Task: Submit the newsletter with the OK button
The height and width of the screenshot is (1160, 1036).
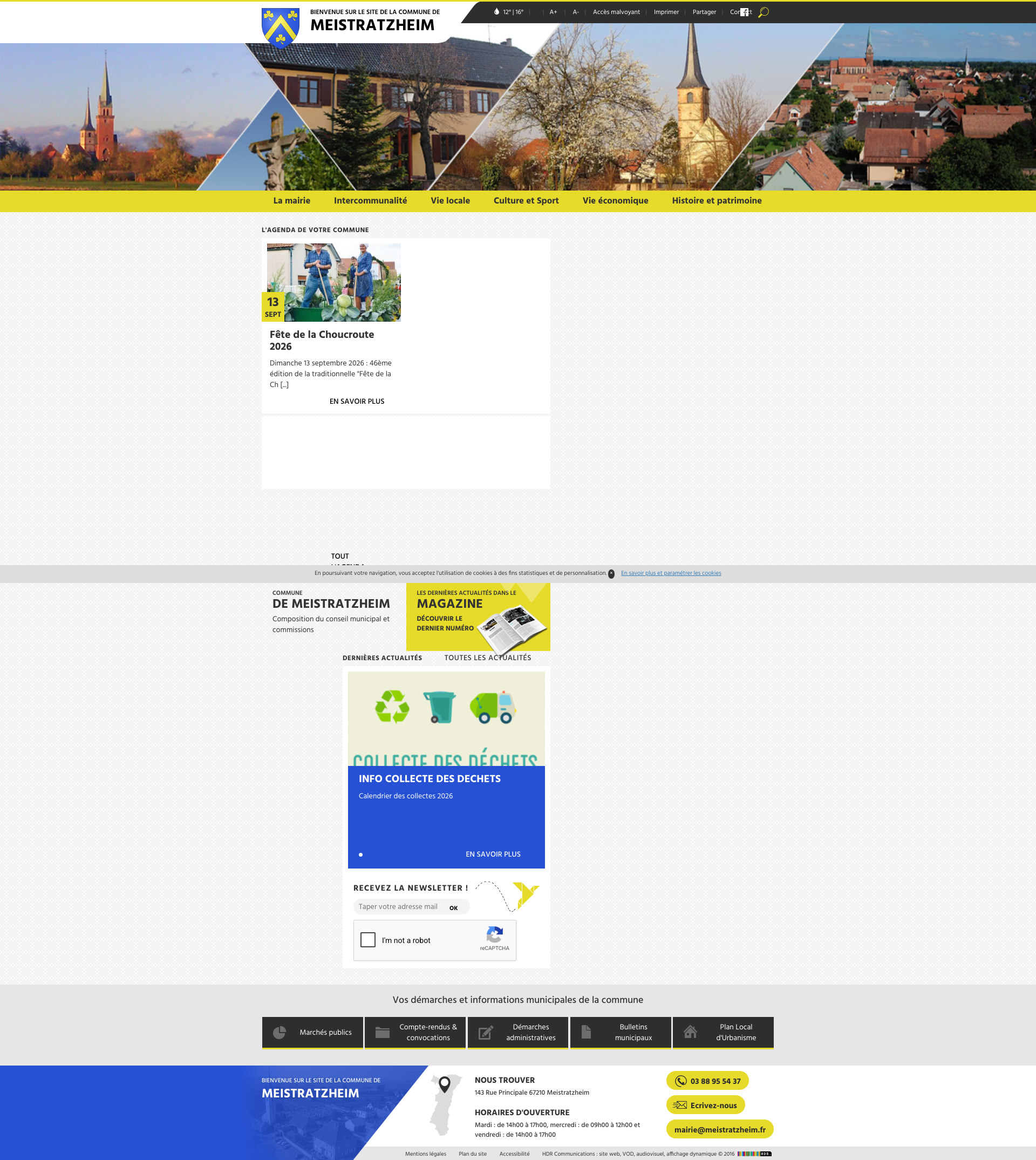Action: coord(454,908)
